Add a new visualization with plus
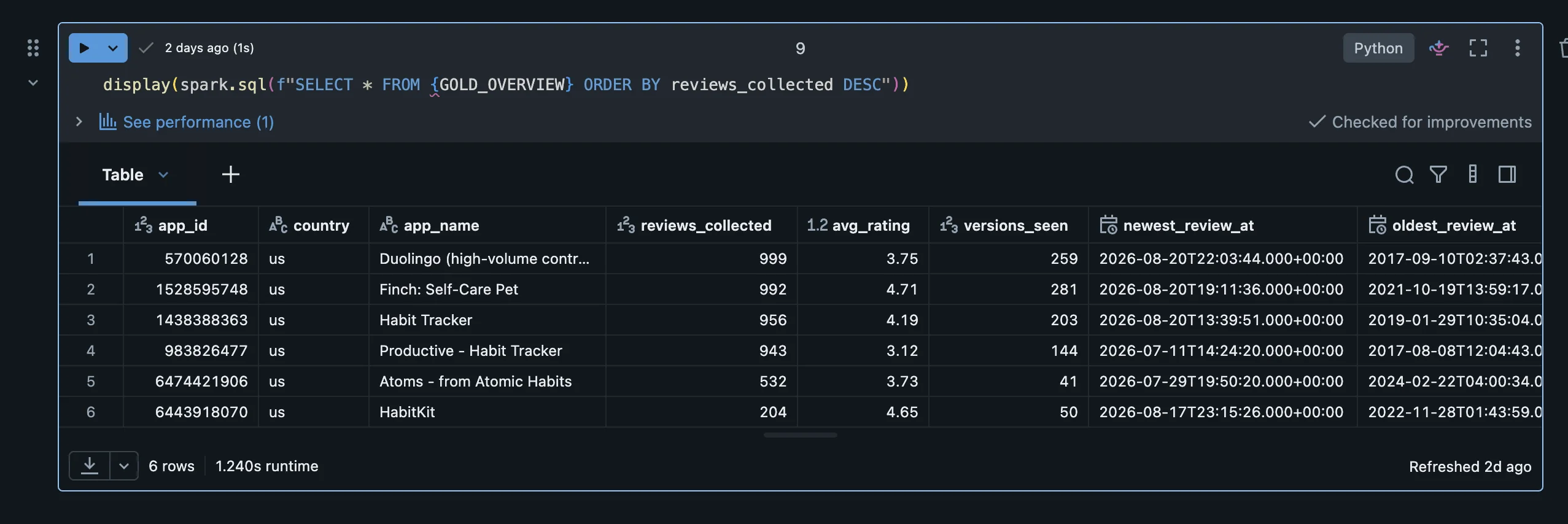 click(x=230, y=175)
